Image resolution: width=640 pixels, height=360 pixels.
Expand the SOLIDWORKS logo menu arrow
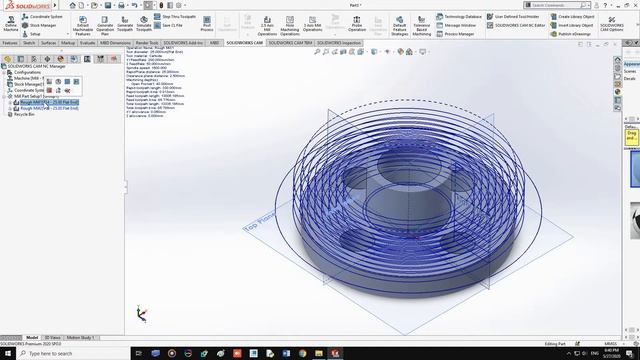(x=55, y=5)
